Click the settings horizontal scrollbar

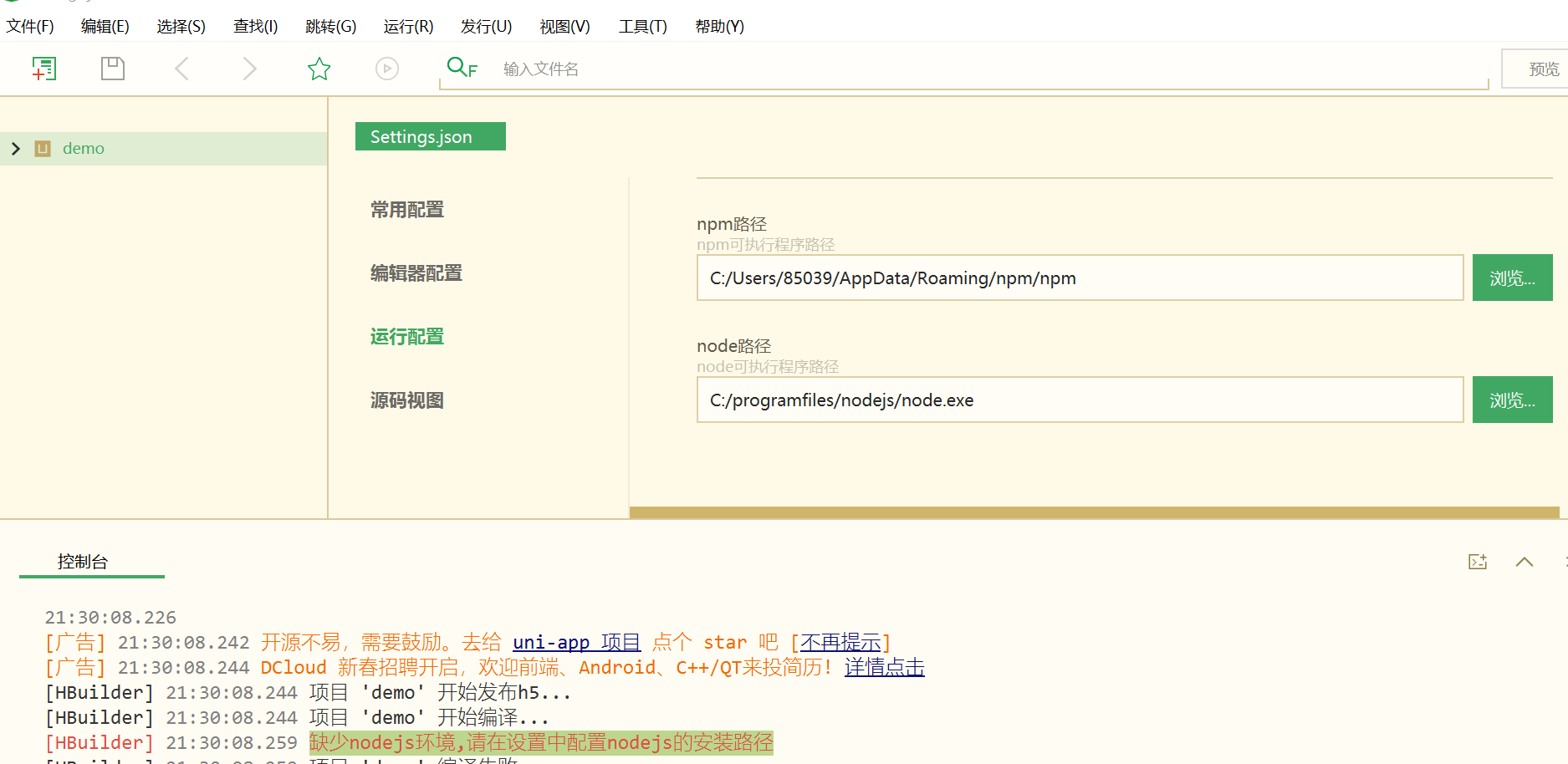[x=1095, y=512]
